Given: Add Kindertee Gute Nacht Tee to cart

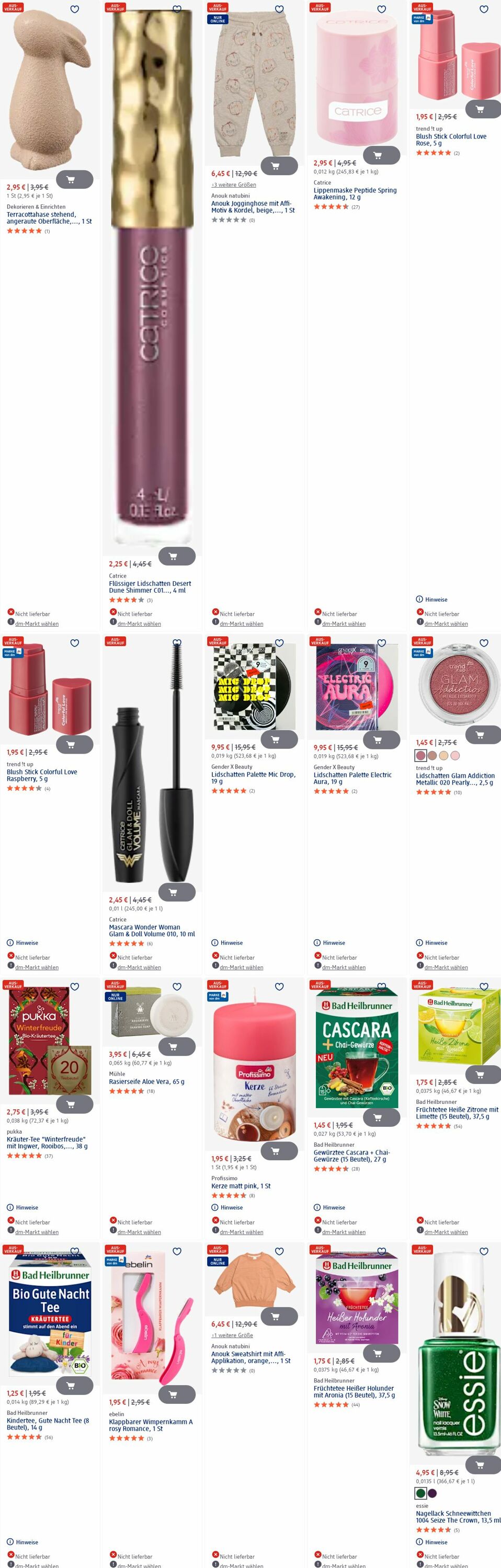Looking at the screenshot, I should pyautogui.click(x=74, y=1386).
